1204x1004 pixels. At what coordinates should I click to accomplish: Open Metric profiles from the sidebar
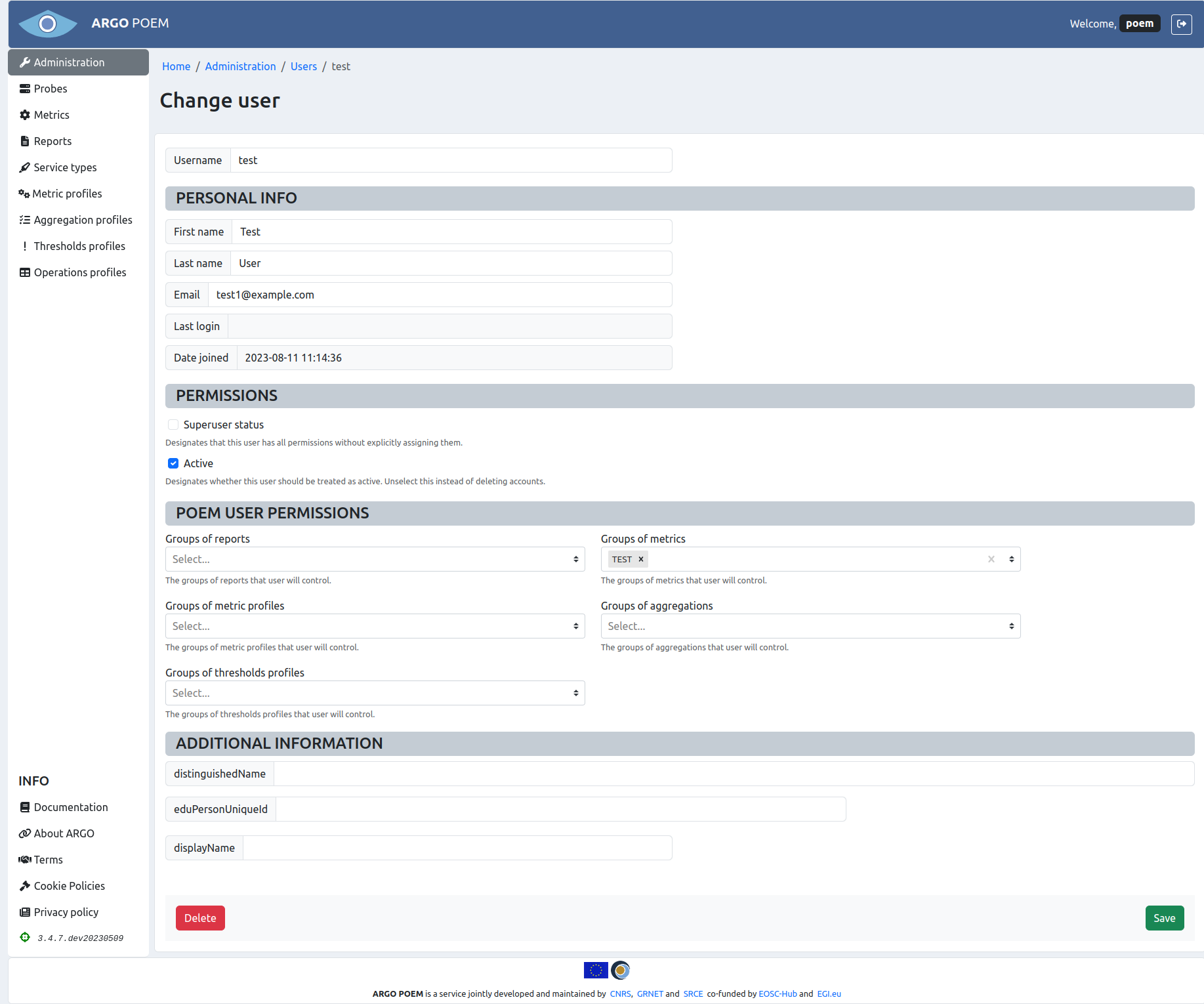tap(68, 194)
